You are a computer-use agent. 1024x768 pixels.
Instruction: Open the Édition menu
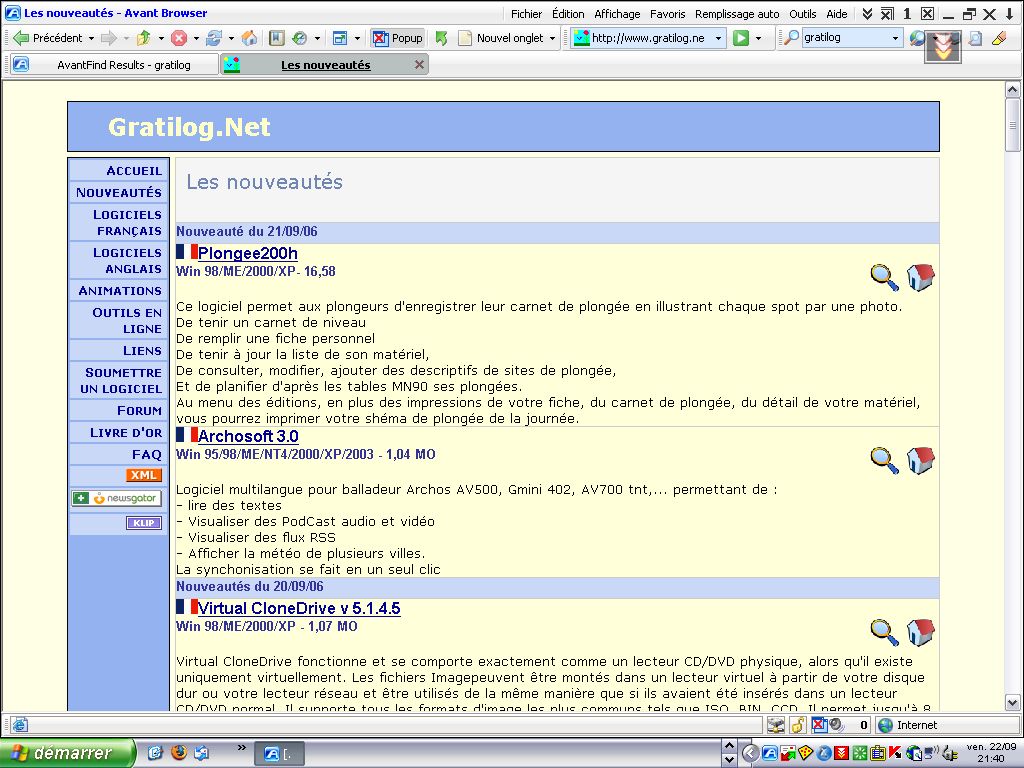(568, 14)
